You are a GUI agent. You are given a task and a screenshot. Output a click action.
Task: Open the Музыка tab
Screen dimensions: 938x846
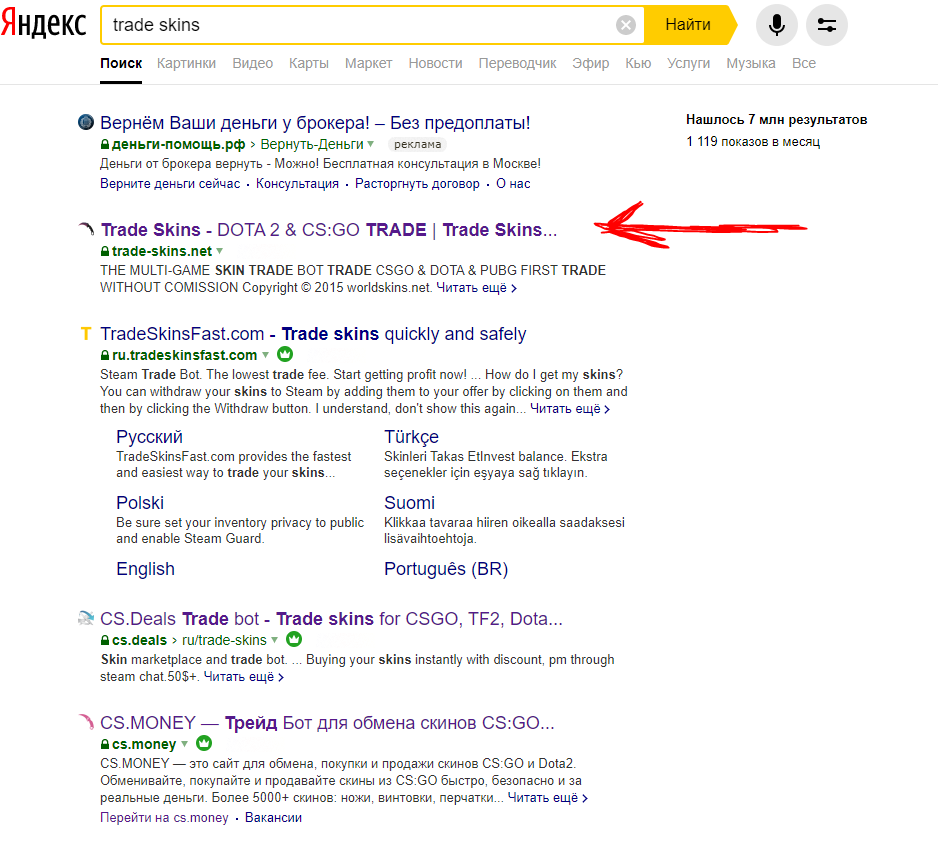click(x=751, y=63)
